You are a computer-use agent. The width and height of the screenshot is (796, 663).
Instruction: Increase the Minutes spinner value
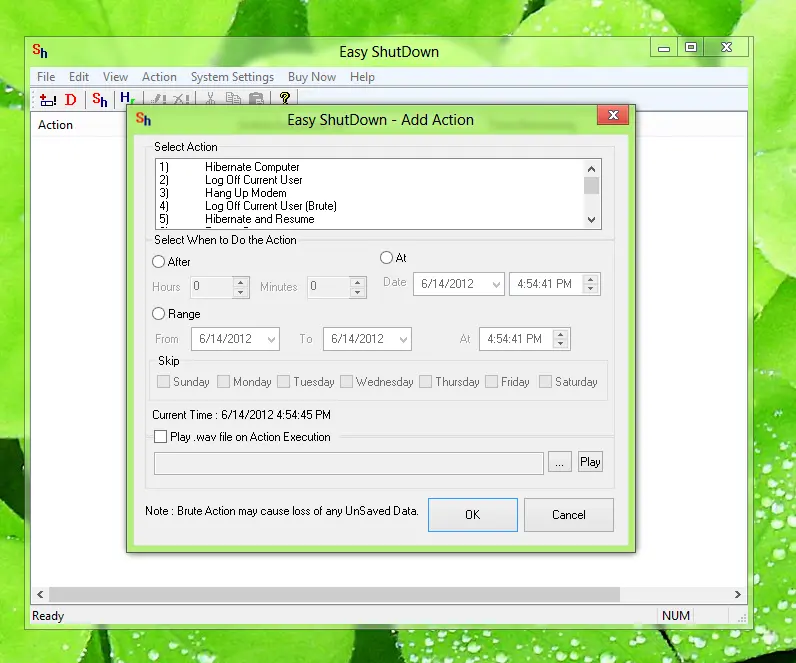click(x=357, y=282)
